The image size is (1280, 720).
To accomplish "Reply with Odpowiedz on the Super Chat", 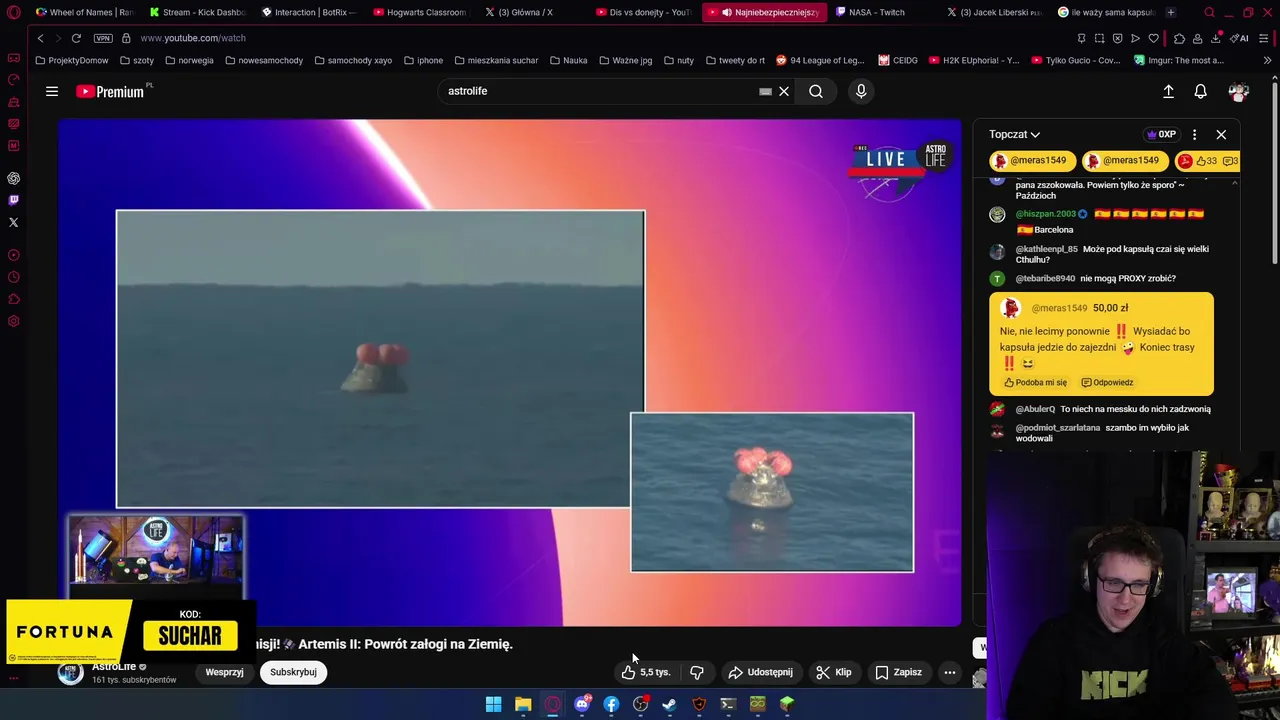I will (x=1107, y=382).
